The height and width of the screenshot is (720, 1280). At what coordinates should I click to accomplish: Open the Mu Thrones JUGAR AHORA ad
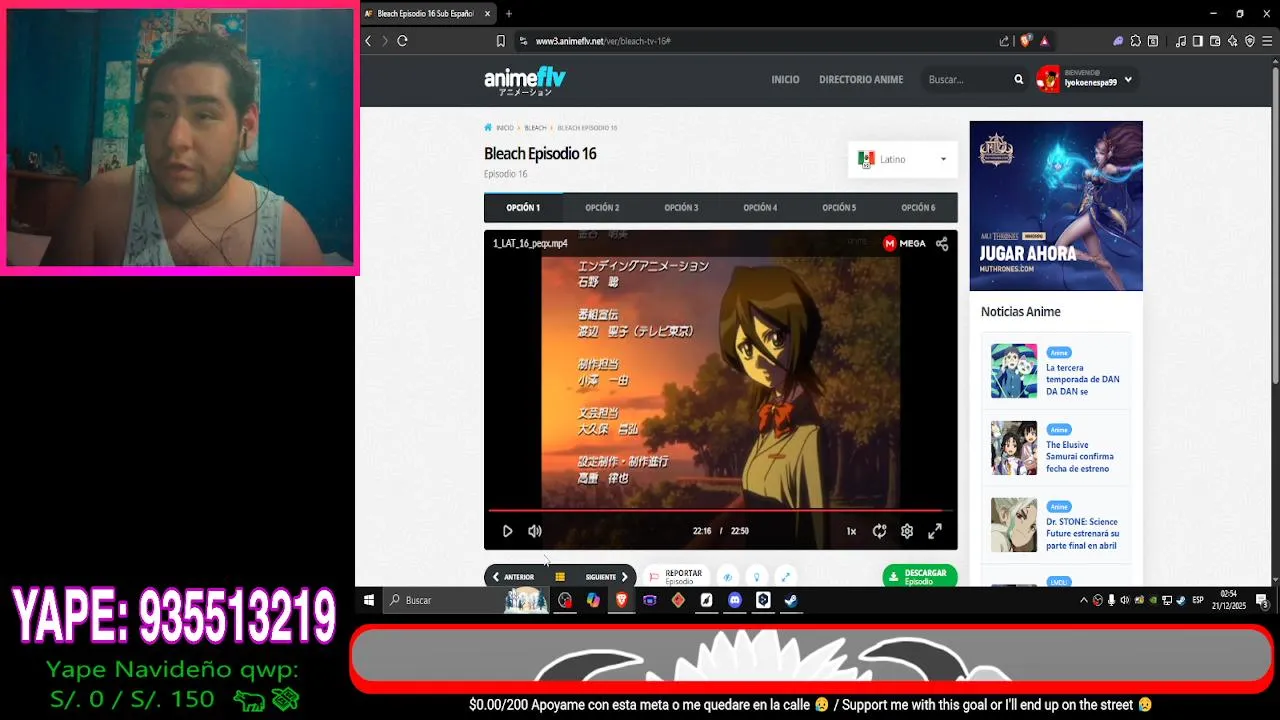(x=1056, y=206)
